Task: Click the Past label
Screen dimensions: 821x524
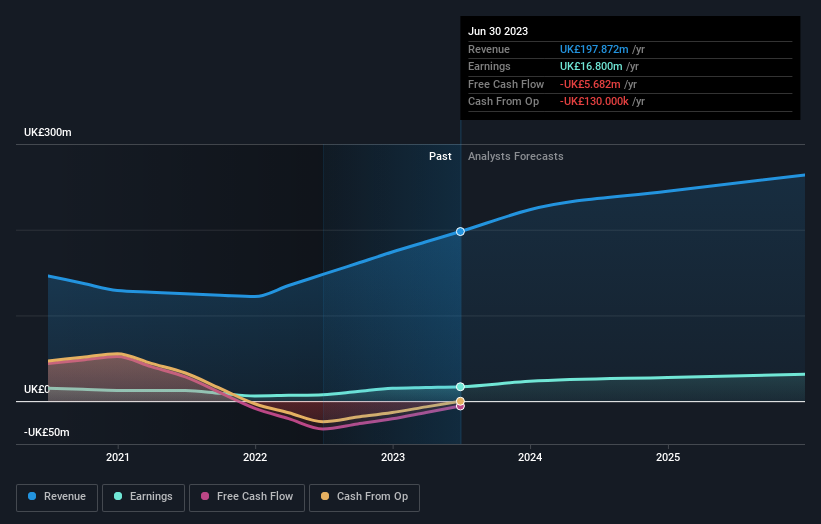Action: pyautogui.click(x=440, y=156)
